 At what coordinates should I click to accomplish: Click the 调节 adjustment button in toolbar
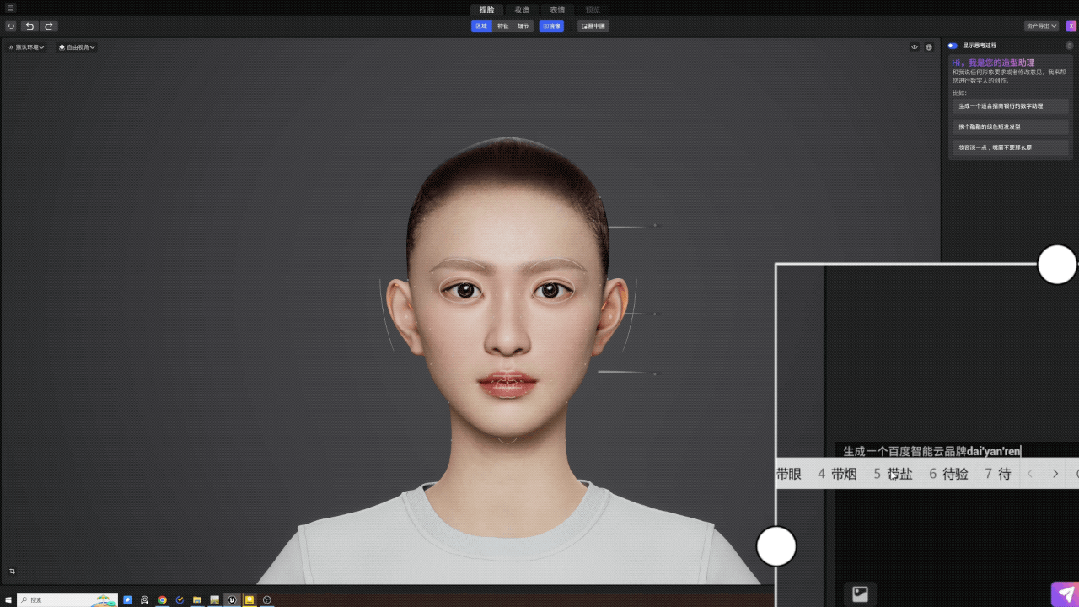click(525, 26)
